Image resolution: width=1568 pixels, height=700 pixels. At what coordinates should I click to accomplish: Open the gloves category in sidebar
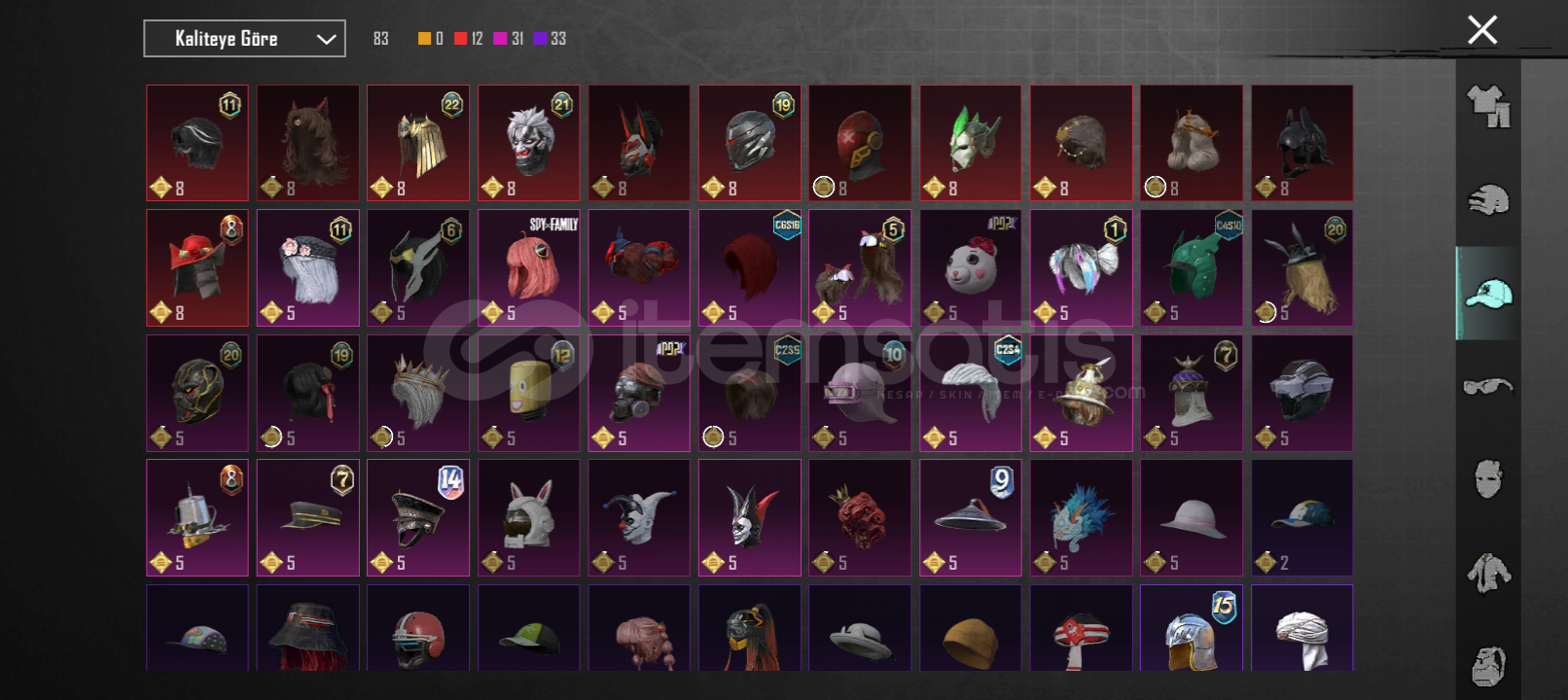click(x=1488, y=200)
